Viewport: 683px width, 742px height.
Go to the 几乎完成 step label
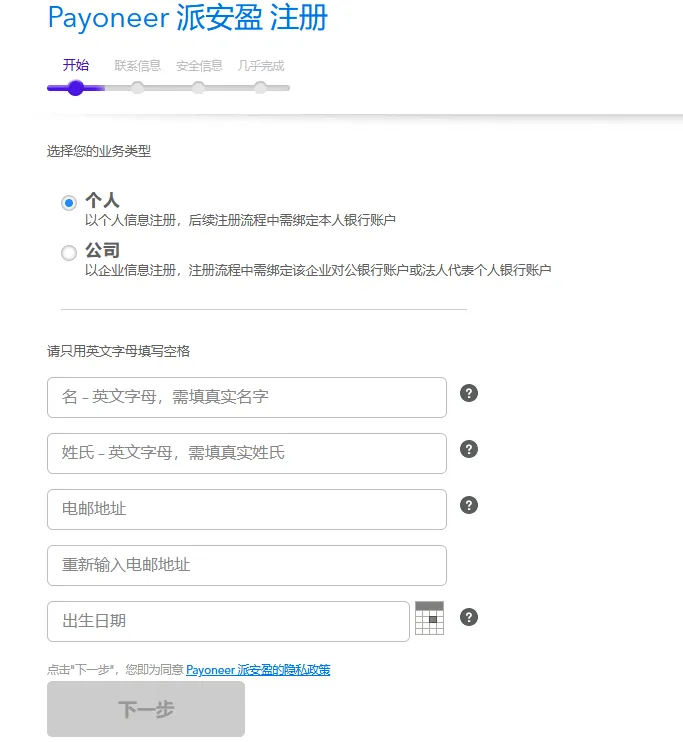tap(261, 66)
